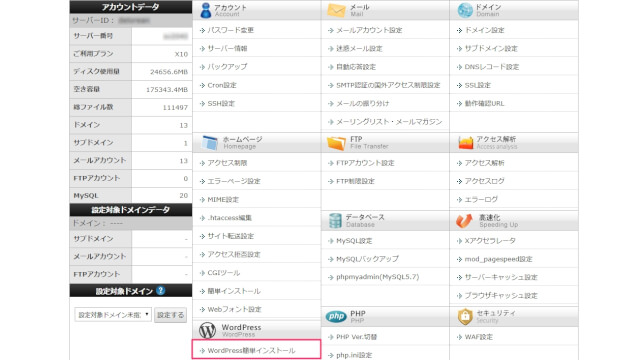Open the SSL設定 link
Image resolution: width=640 pixels, height=360 pixels.
478,85
